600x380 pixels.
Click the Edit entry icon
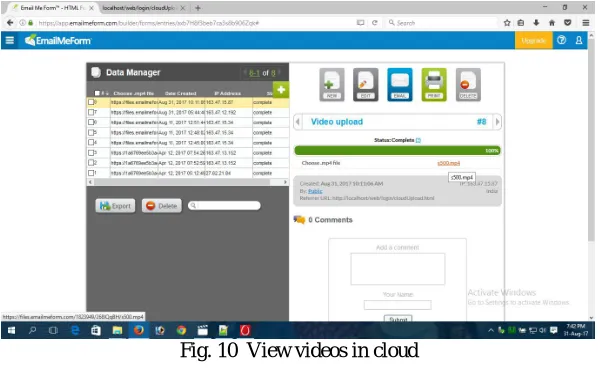coord(365,85)
